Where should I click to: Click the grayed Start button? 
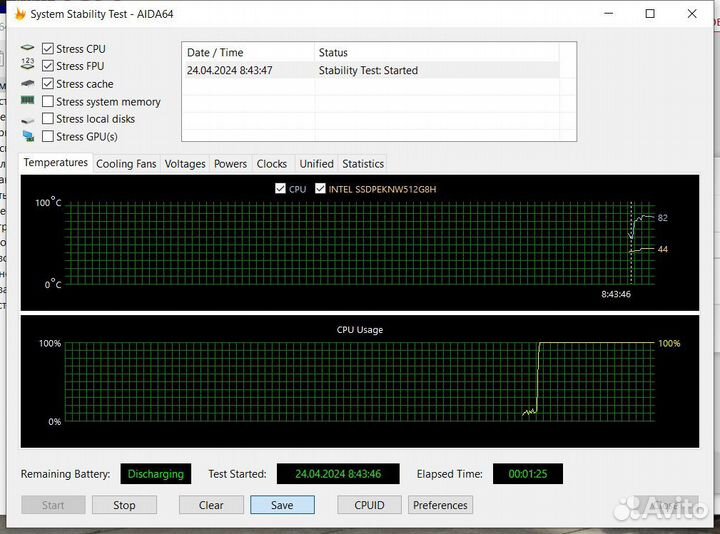coord(53,505)
